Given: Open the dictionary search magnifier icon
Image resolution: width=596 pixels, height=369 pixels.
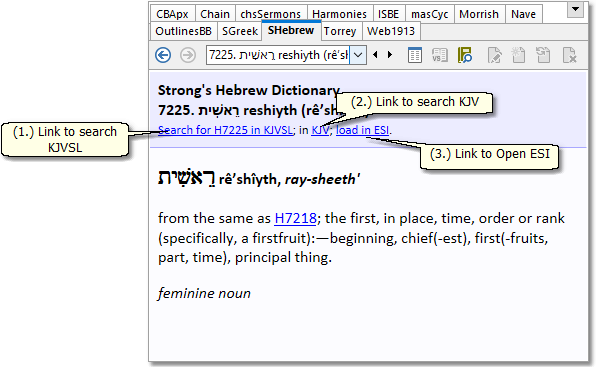Looking at the screenshot, I should 465,55.
